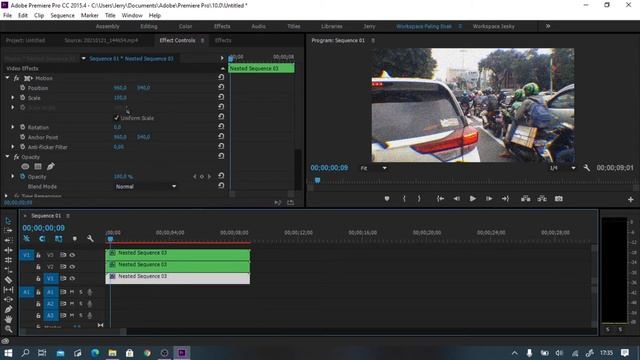Click the Program monitor scrubber playhead

318,180
